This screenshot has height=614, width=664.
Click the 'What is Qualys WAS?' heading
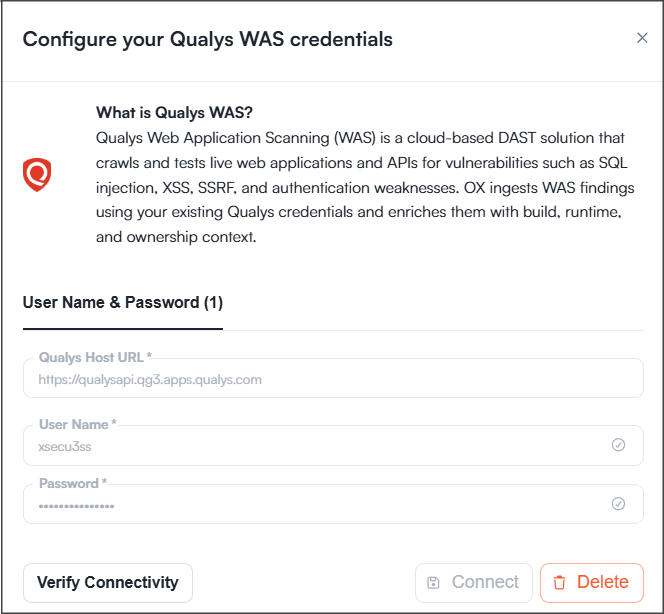pyautogui.click(x=174, y=113)
